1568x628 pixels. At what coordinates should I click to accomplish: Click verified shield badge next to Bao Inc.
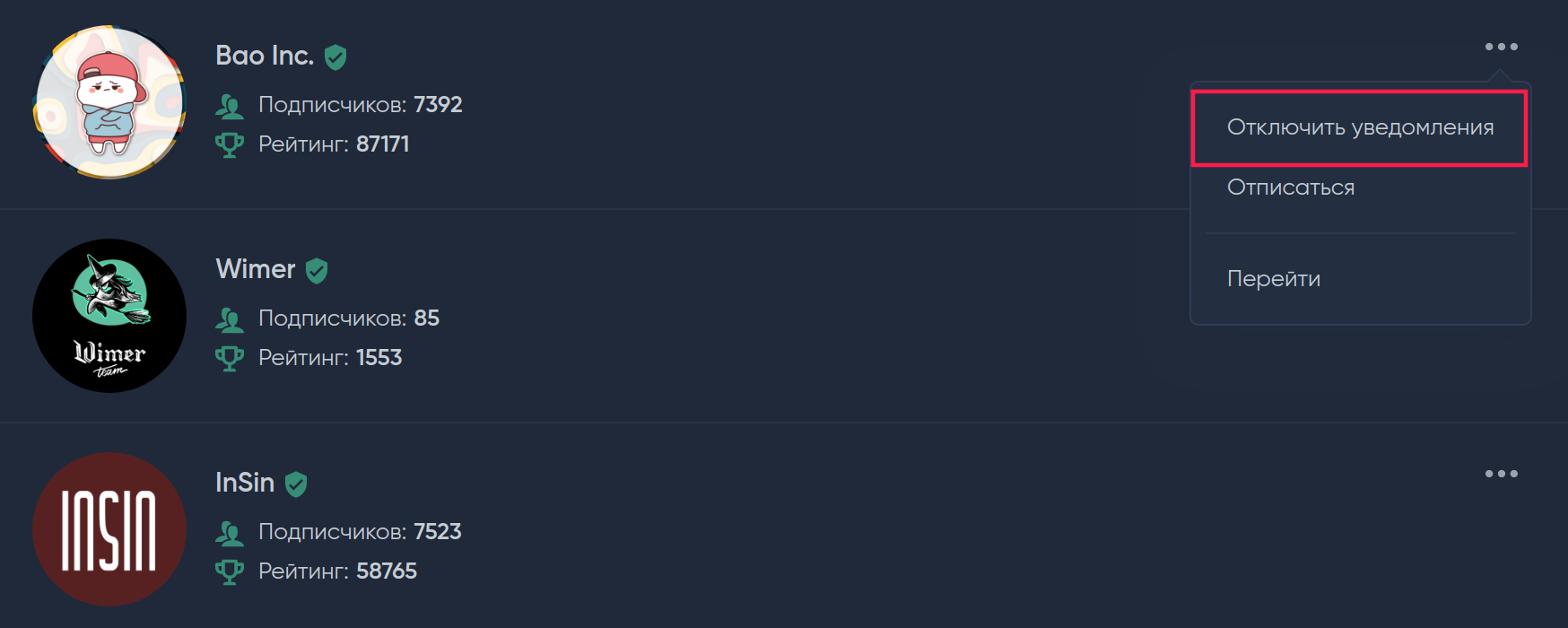coord(335,57)
